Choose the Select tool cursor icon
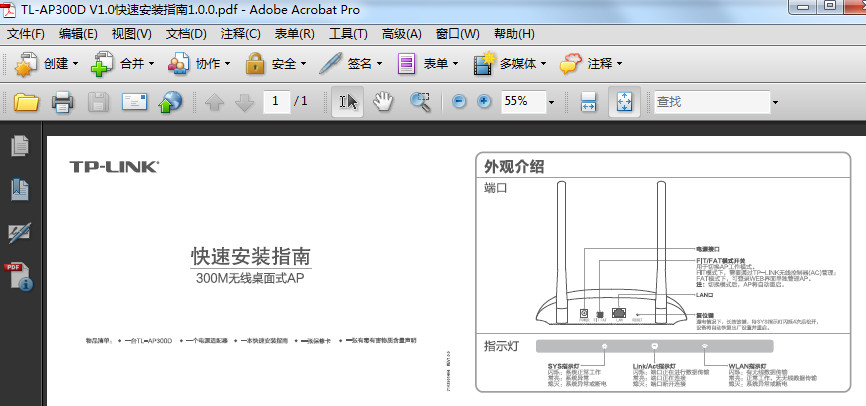Image resolution: width=866 pixels, height=406 pixels. click(347, 102)
